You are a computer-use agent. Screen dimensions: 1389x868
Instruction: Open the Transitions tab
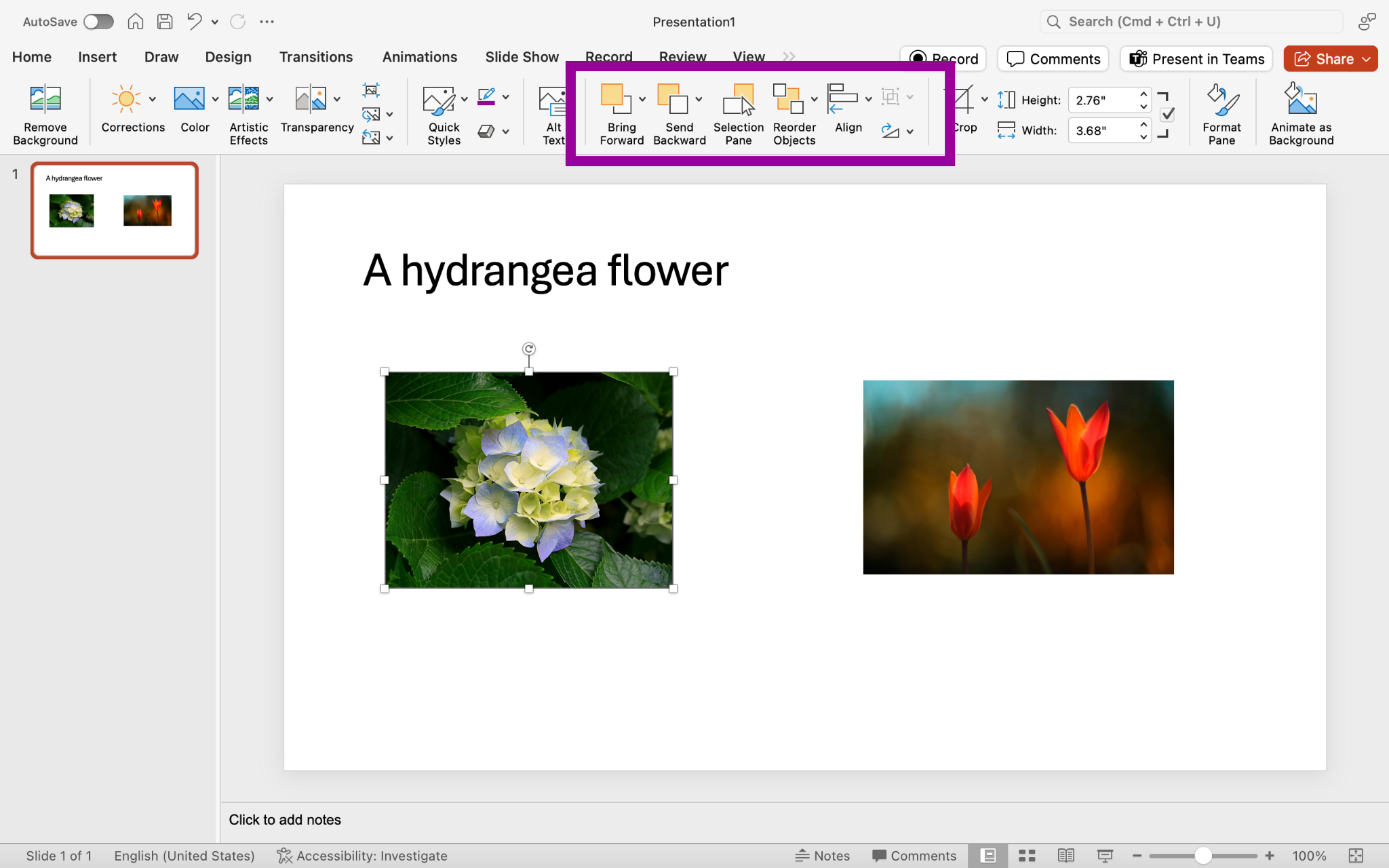pyautogui.click(x=316, y=57)
